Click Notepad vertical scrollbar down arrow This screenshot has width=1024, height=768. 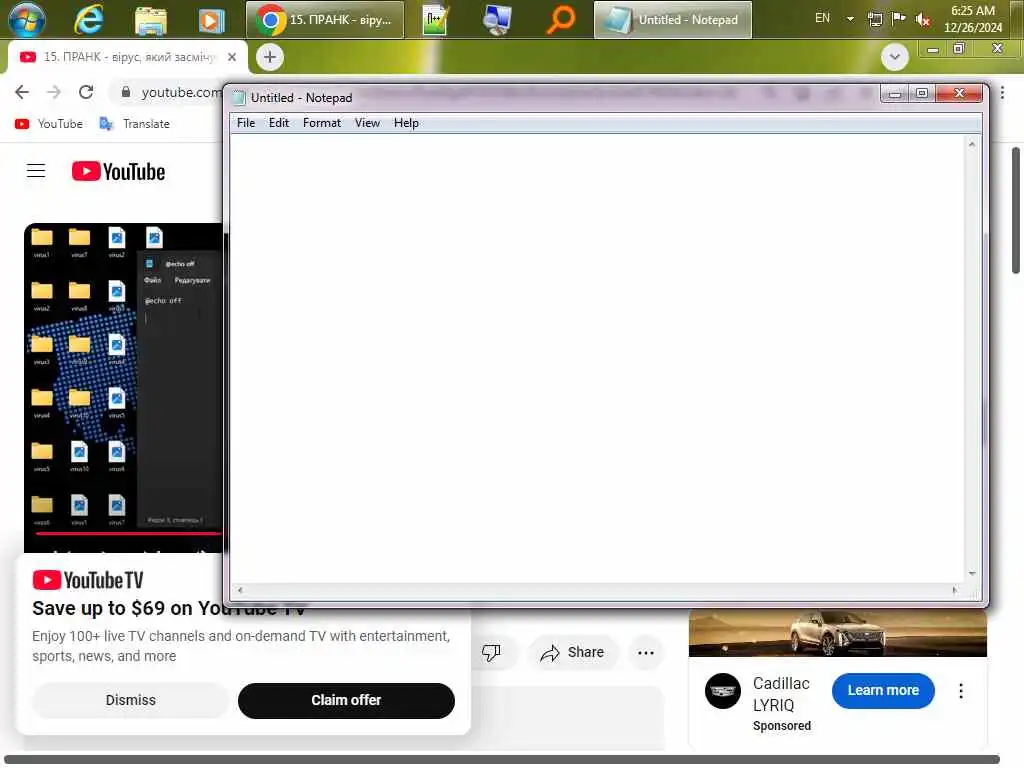[x=972, y=573]
